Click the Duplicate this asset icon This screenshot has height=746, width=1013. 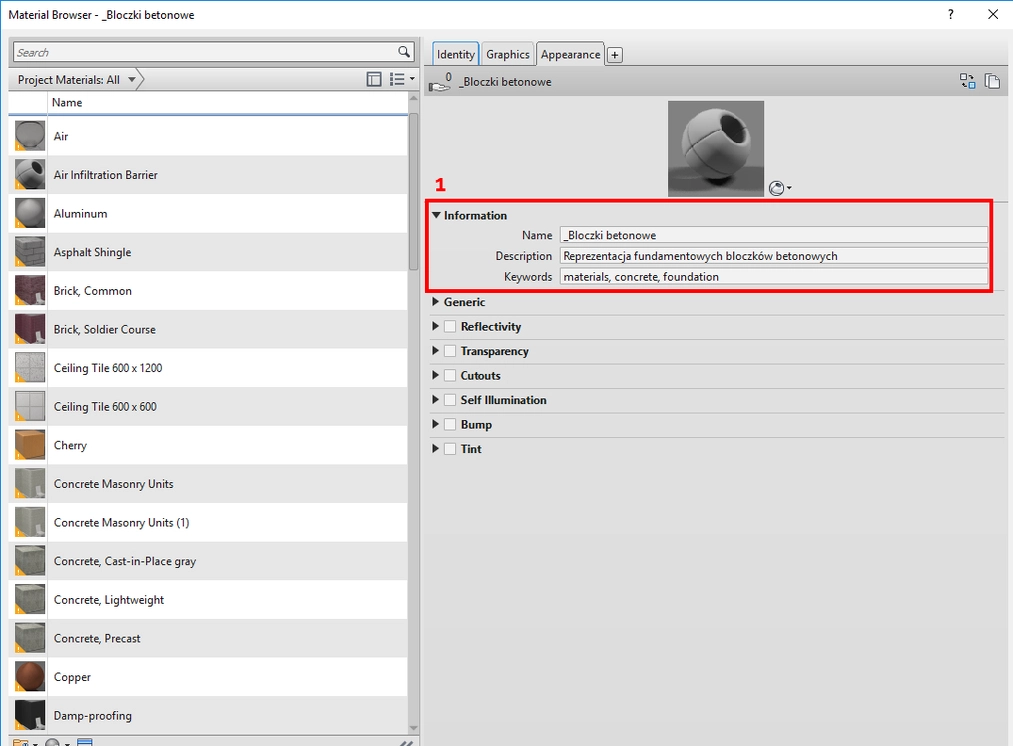(x=992, y=82)
